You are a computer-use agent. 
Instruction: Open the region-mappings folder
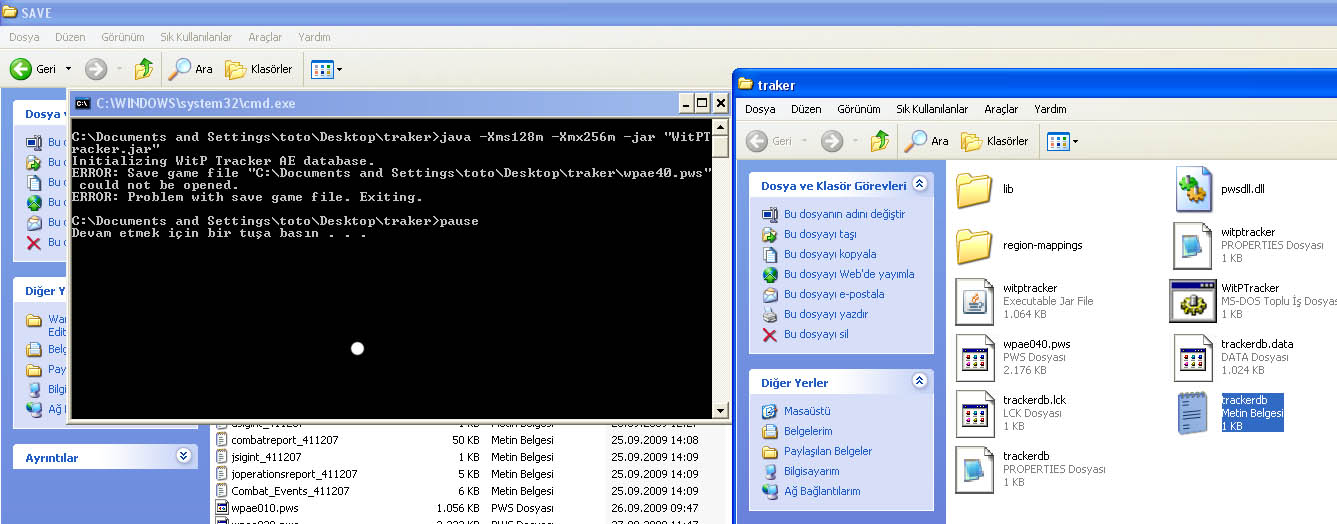[x=973, y=246]
